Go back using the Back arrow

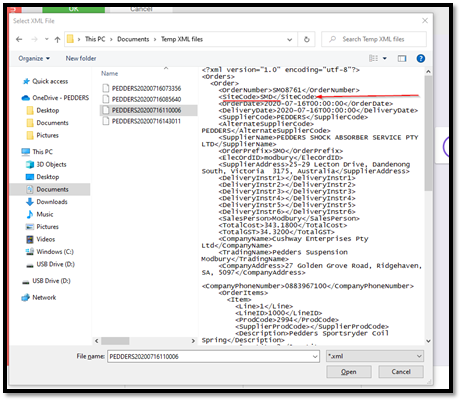19,39
